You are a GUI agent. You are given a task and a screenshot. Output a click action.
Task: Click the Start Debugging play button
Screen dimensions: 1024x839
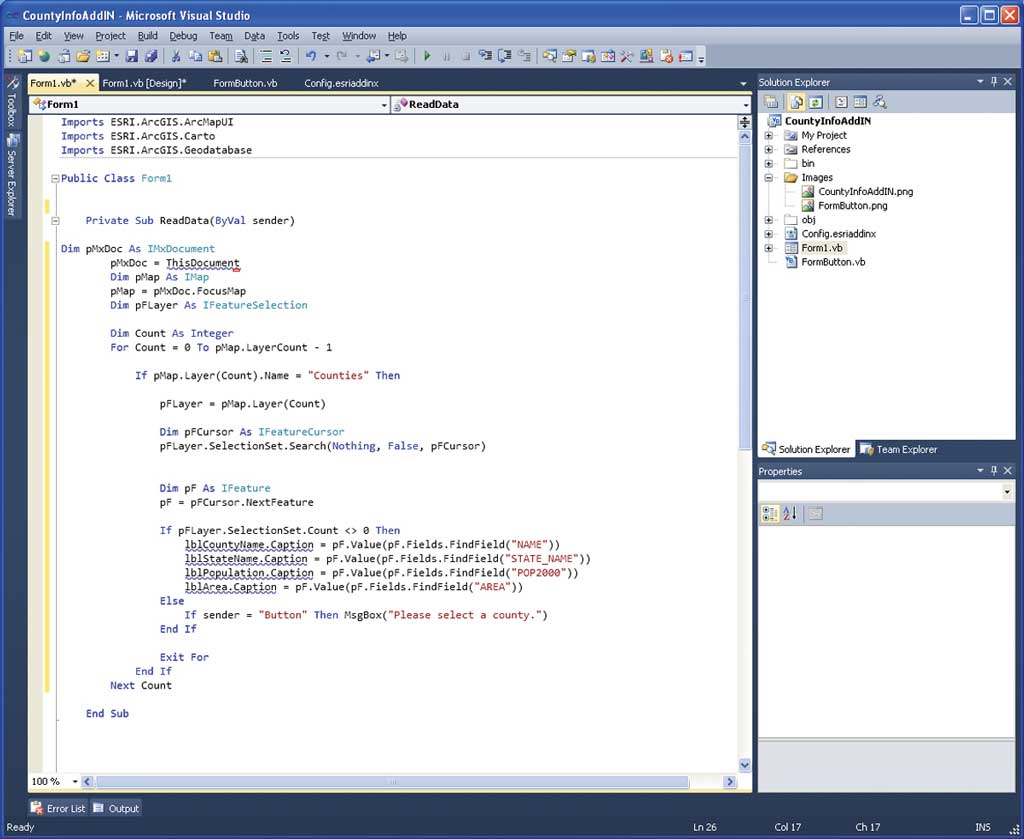tap(427, 57)
